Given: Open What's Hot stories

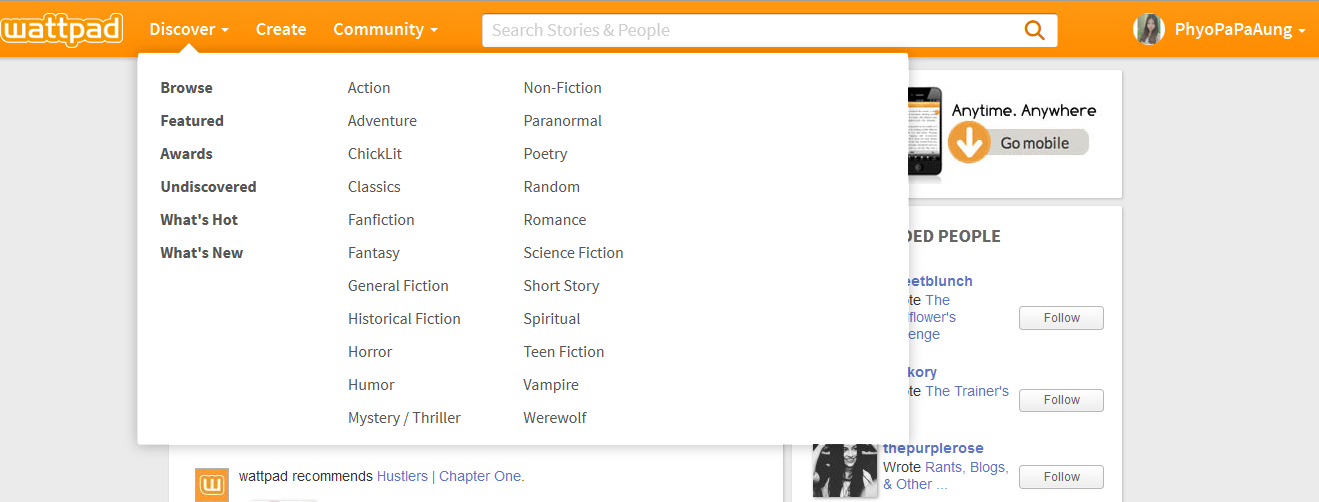Looking at the screenshot, I should pyautogui.click(x=199, y=220).
